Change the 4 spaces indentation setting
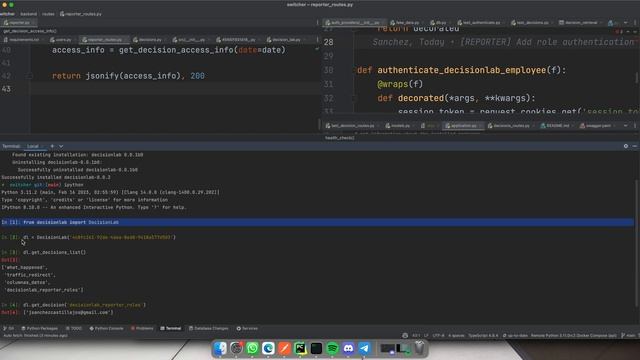 [456, 336]
